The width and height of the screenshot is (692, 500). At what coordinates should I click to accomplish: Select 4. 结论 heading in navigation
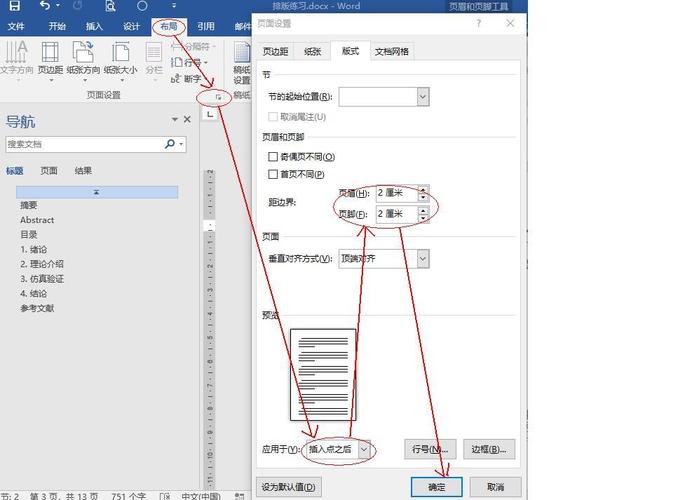click(x=34, y=293)
